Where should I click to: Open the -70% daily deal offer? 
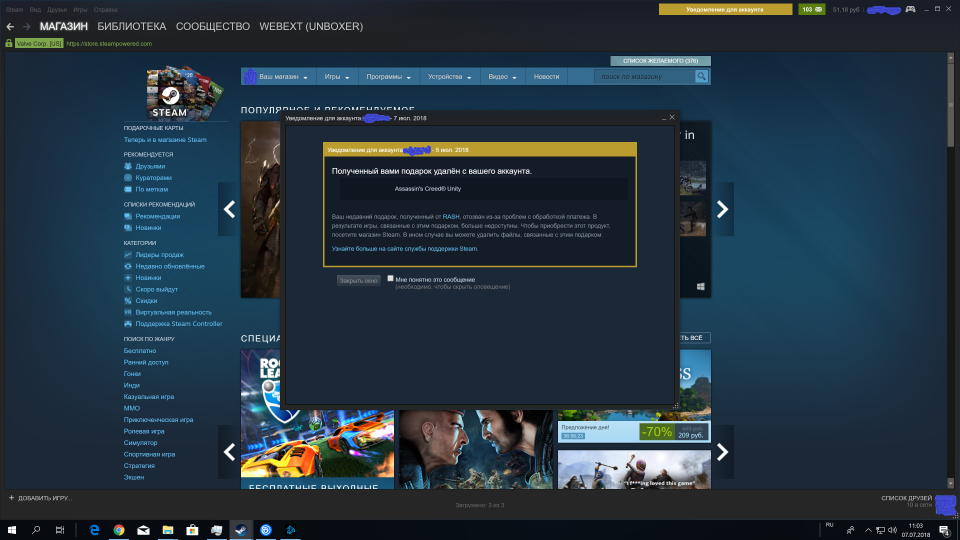click(x=634, y=432)
